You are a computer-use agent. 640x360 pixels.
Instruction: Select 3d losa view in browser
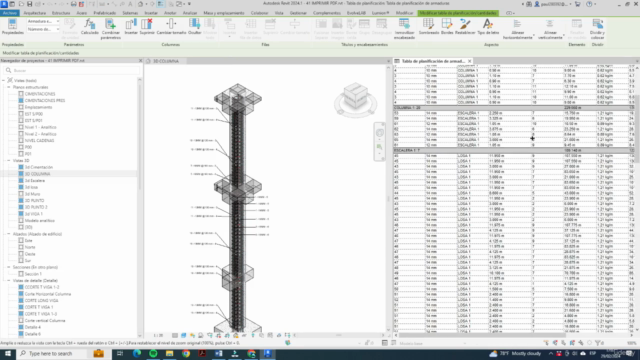(x=31, y=187)
